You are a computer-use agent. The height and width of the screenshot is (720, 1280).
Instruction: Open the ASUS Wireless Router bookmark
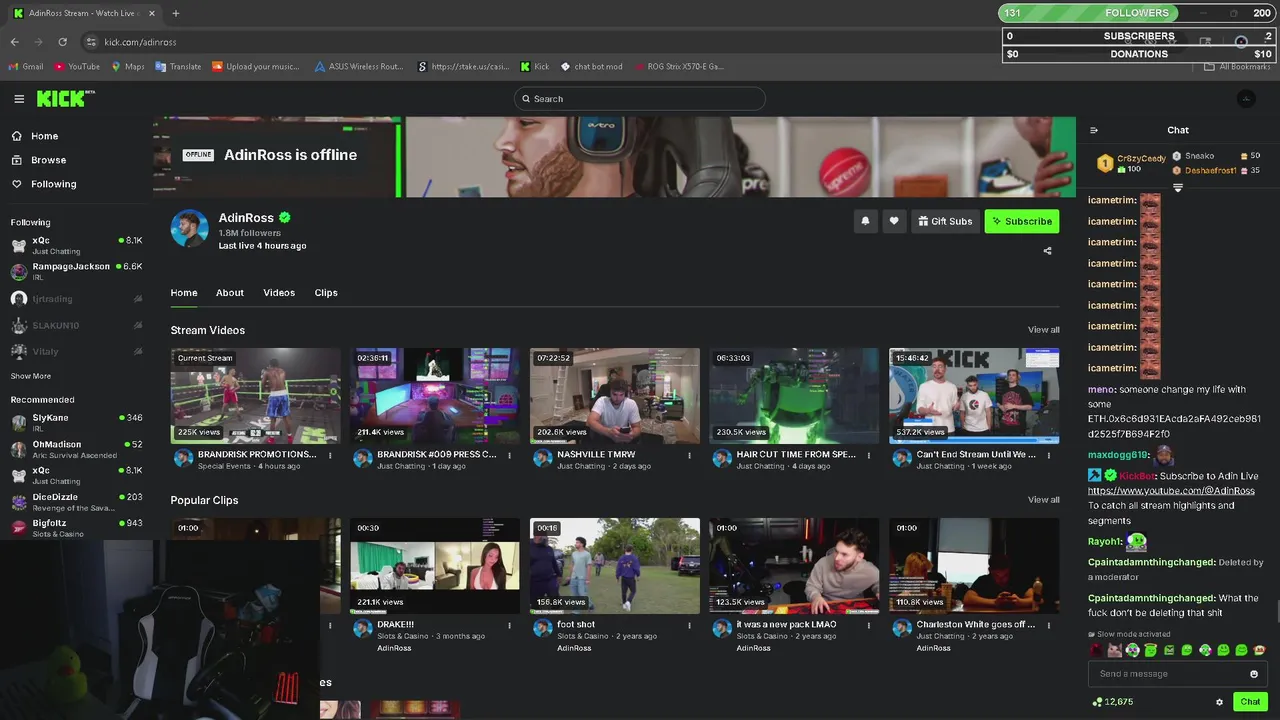(x=358, y=67)
